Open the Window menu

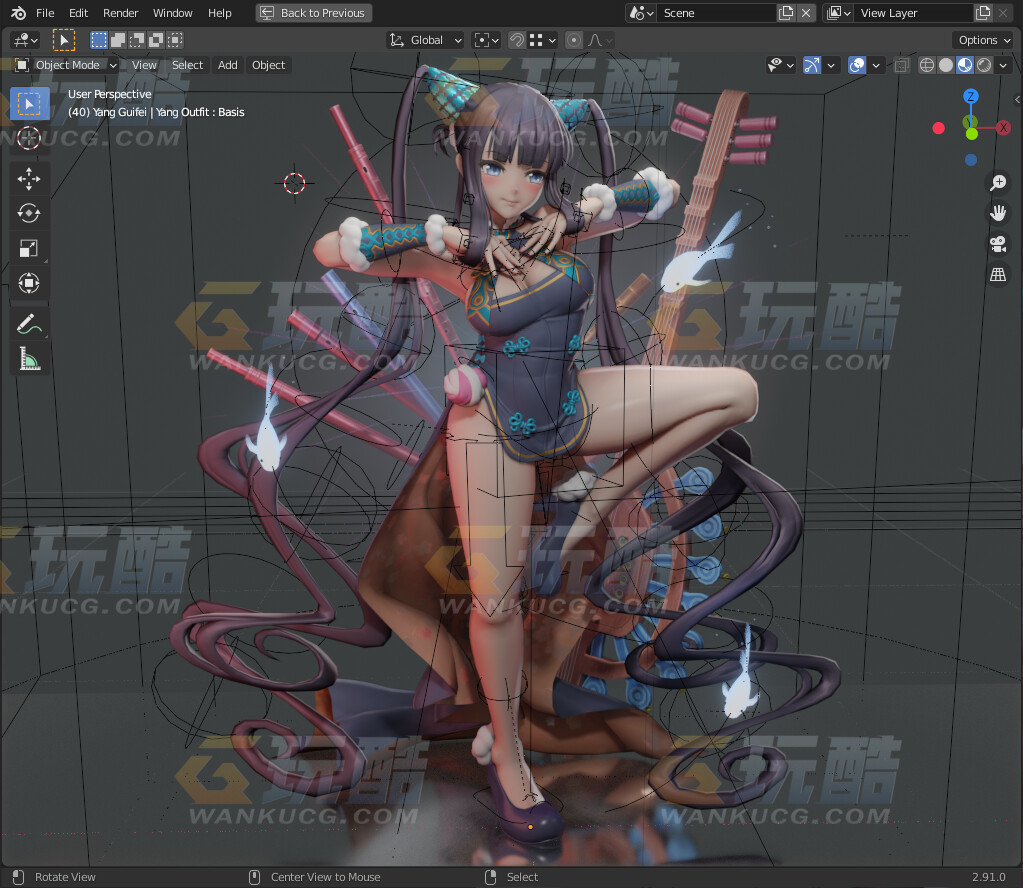[x=172, y=13]
